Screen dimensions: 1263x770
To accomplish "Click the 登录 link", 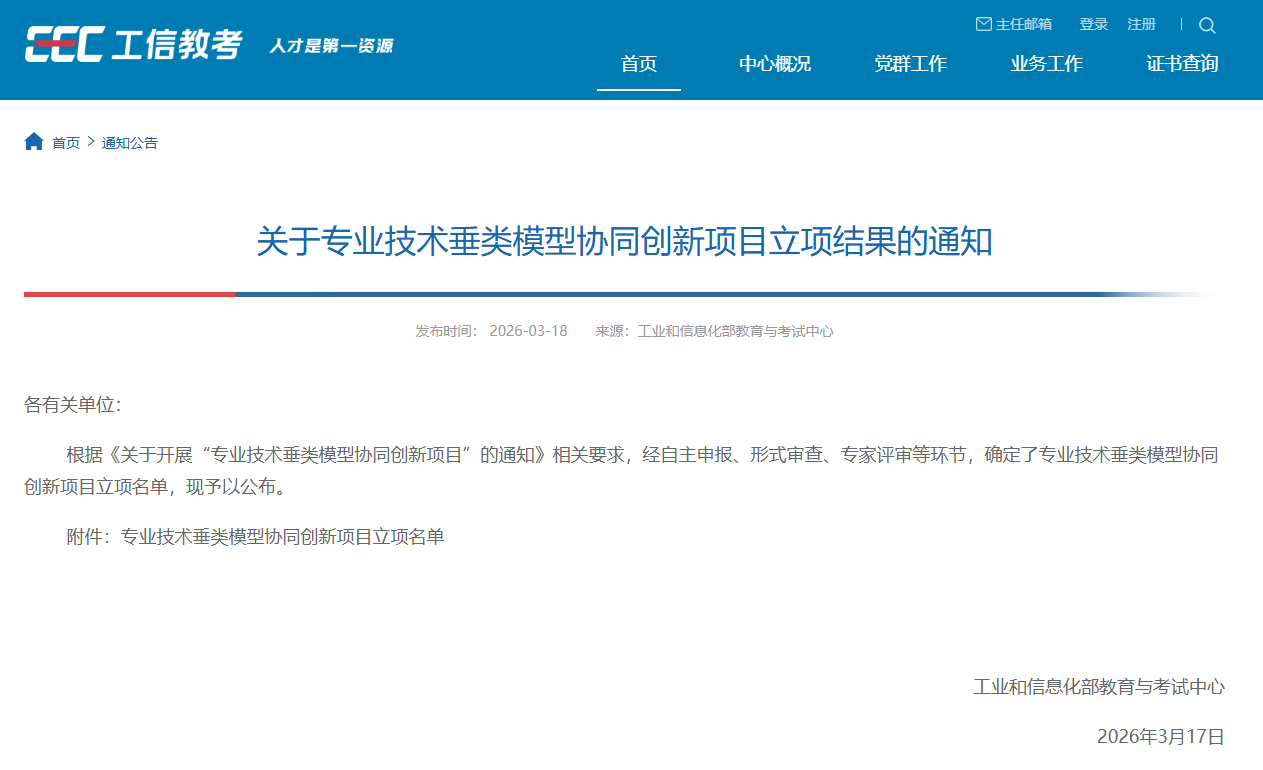I will pyautogui.click(x=1093, y=24).
